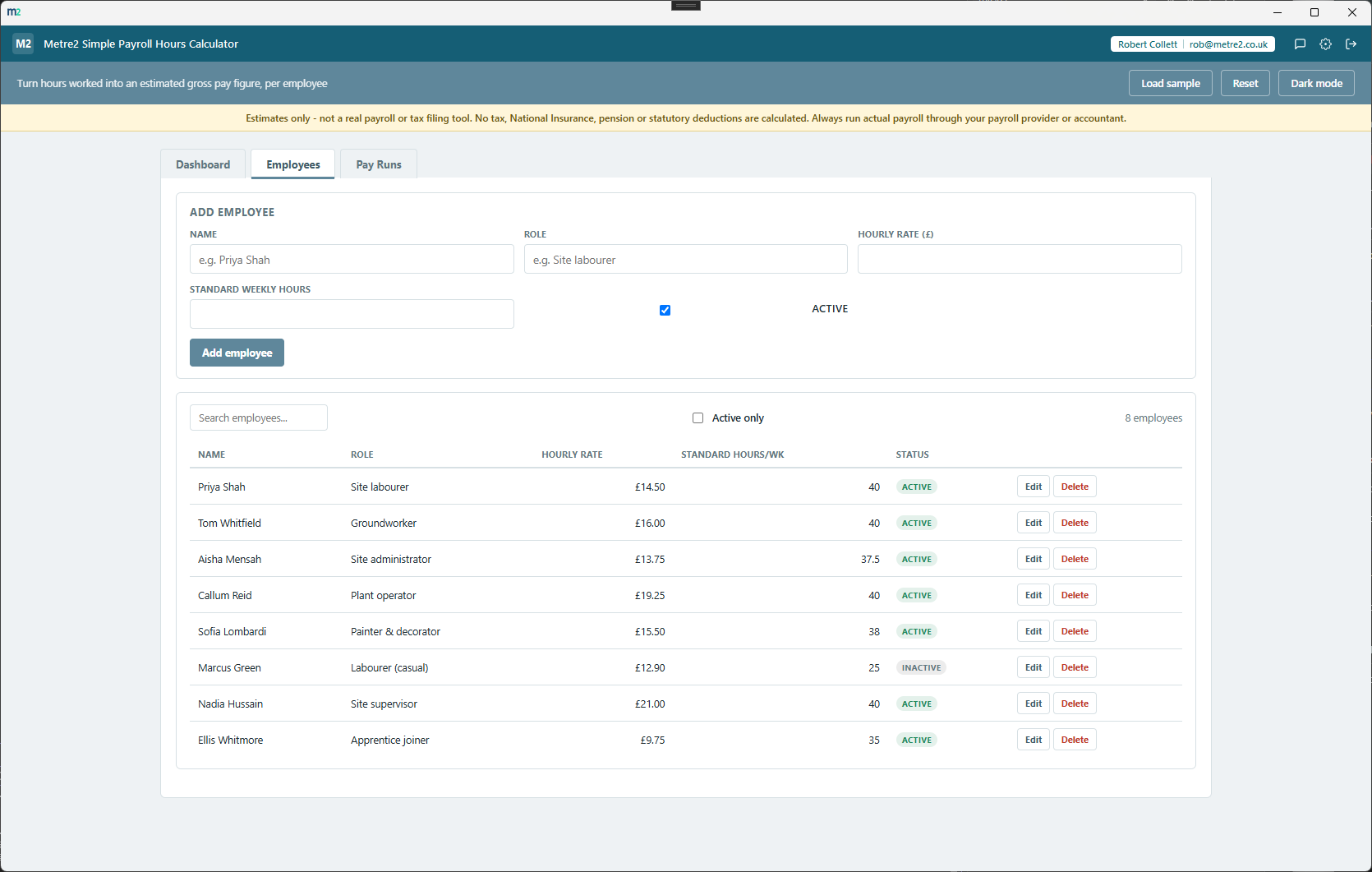Select the Apprentice joiner role cell

390,740
